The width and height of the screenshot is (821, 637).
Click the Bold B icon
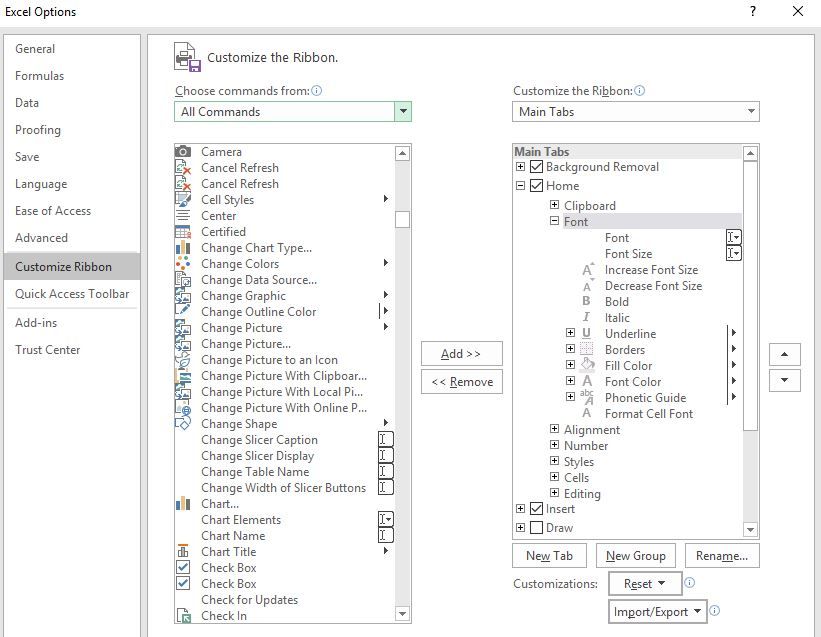click(x=586, y=301)
